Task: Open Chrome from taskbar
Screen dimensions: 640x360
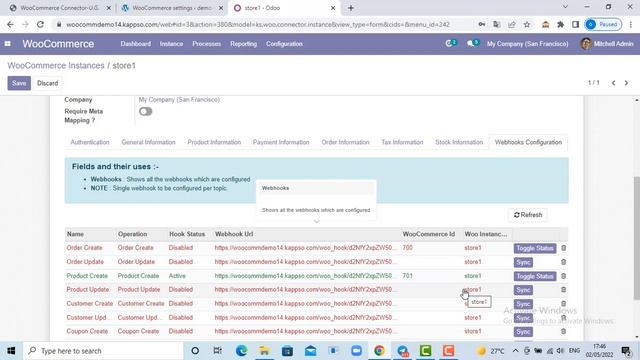Action: click(379, 351)
